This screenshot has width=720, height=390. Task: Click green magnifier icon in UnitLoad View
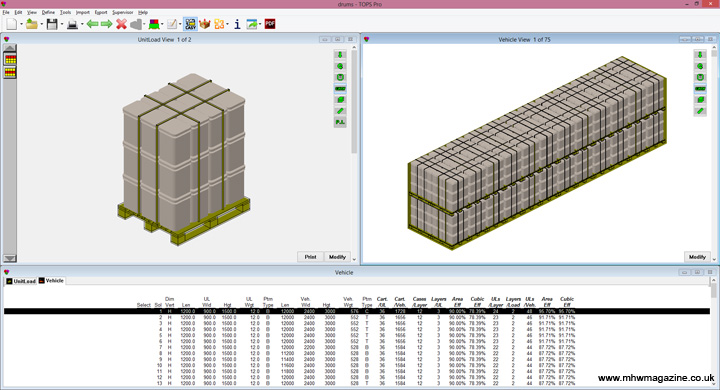[340, 66]
